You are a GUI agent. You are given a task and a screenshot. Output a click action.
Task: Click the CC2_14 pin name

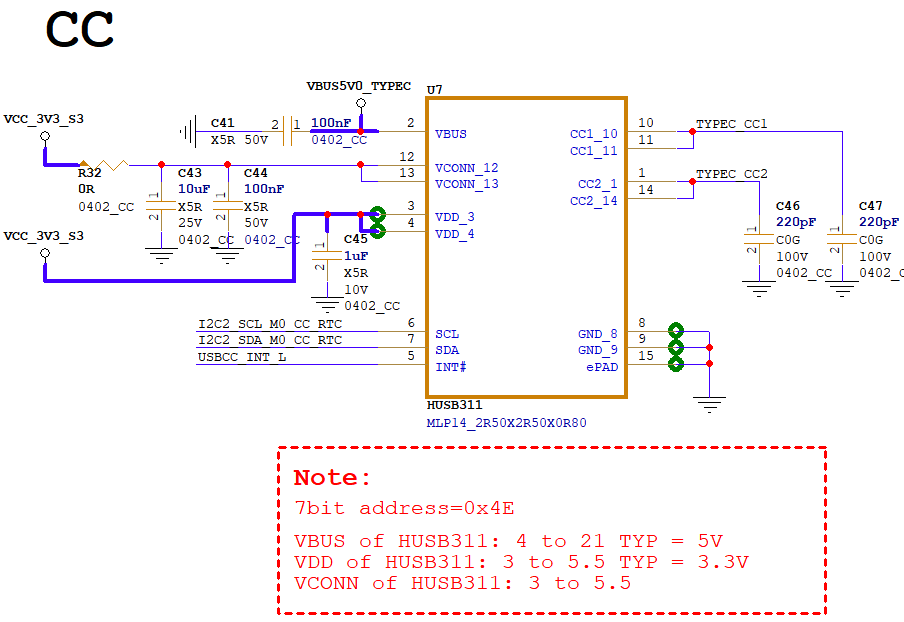pos(594,201)
